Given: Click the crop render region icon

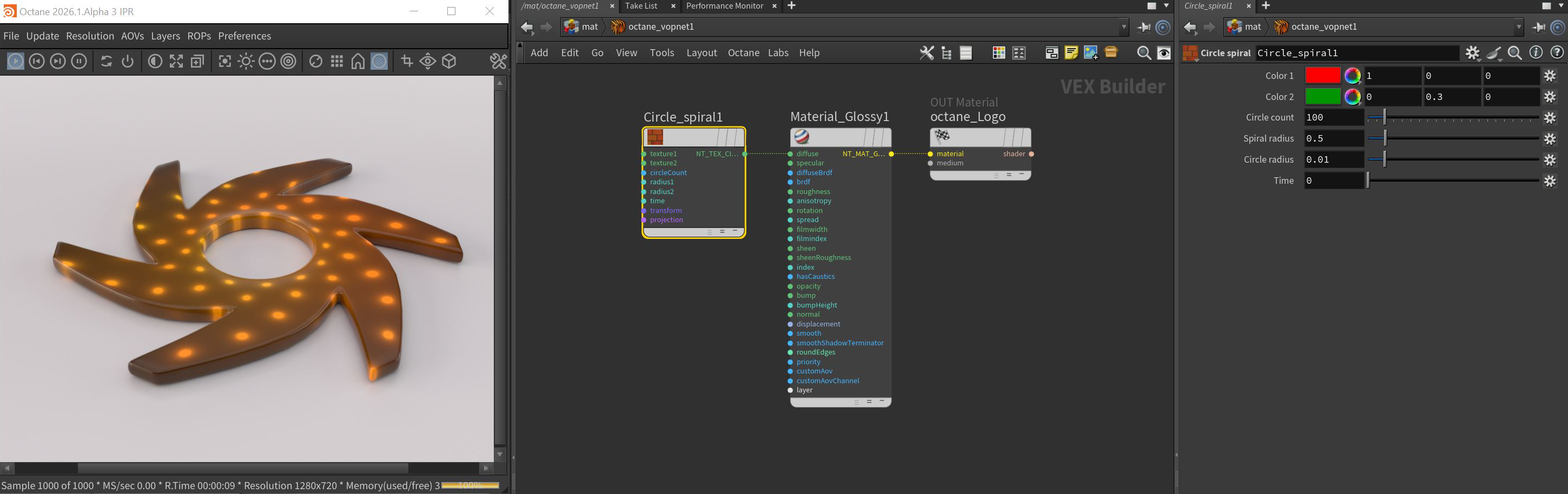Looking at the screenshot, I should click(x=407, y=62).
